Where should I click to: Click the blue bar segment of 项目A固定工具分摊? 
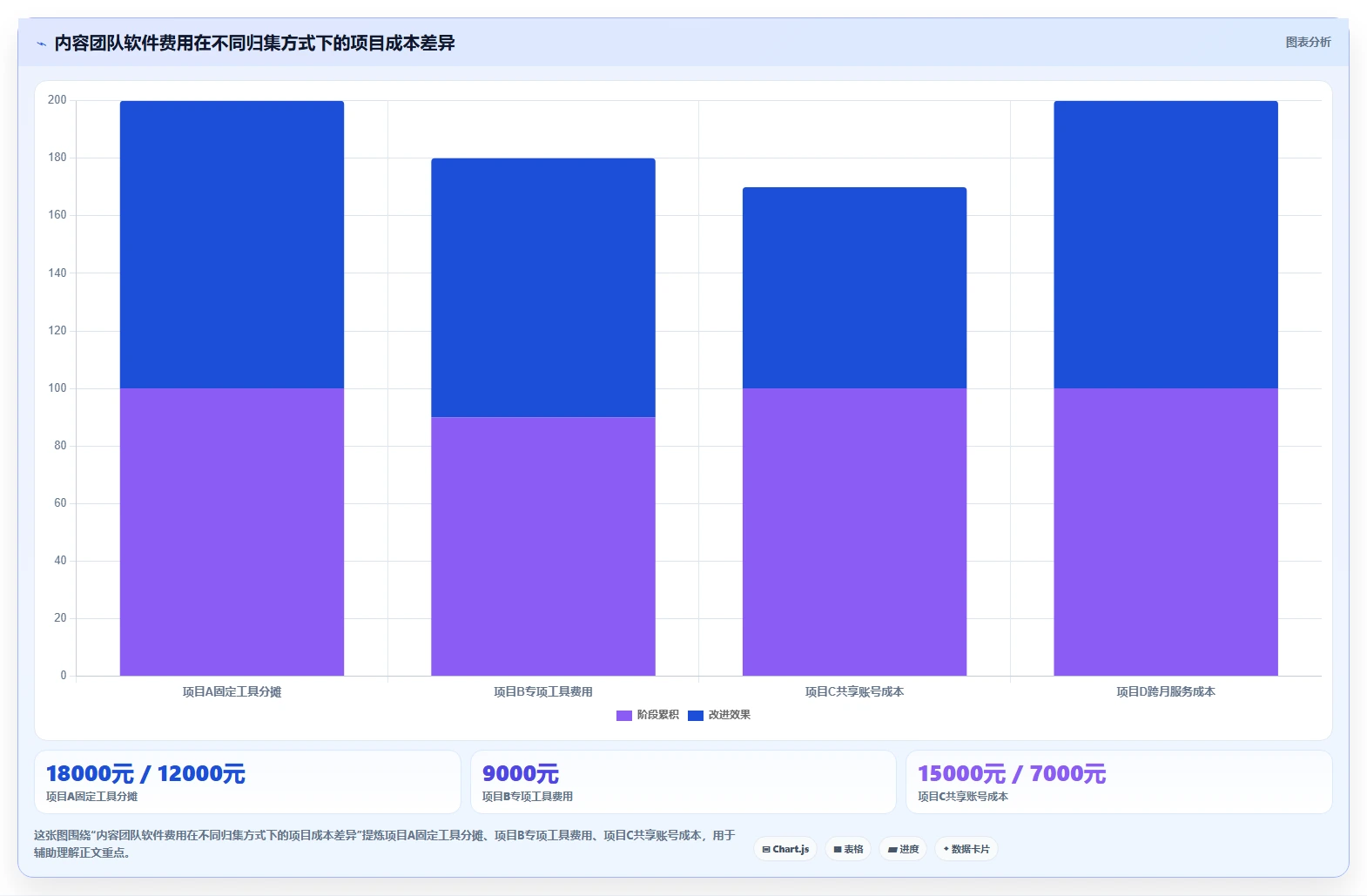(x=232, y=245)
